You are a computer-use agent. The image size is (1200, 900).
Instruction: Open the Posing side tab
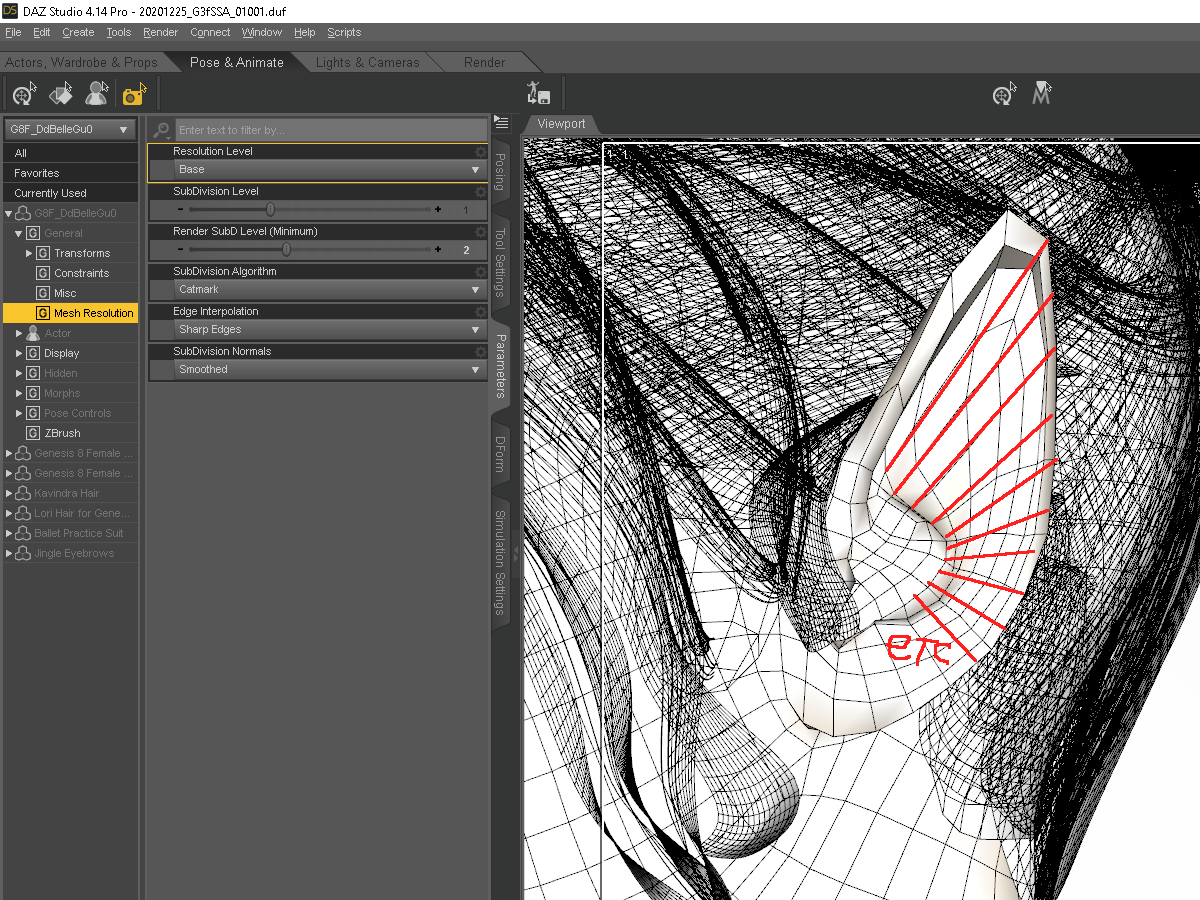pos(501,172)
